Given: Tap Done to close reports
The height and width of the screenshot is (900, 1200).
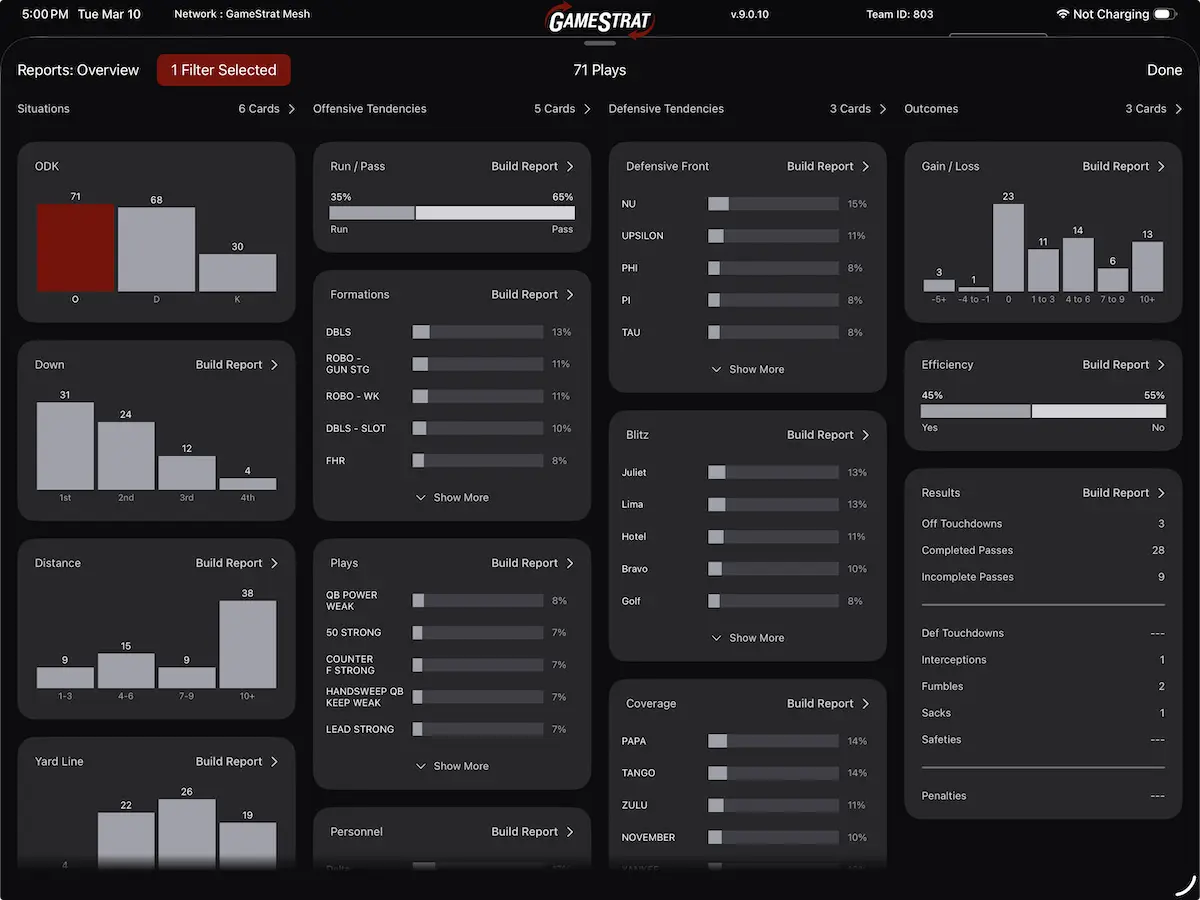Looking at the screenshot, I should [1164, 70].
